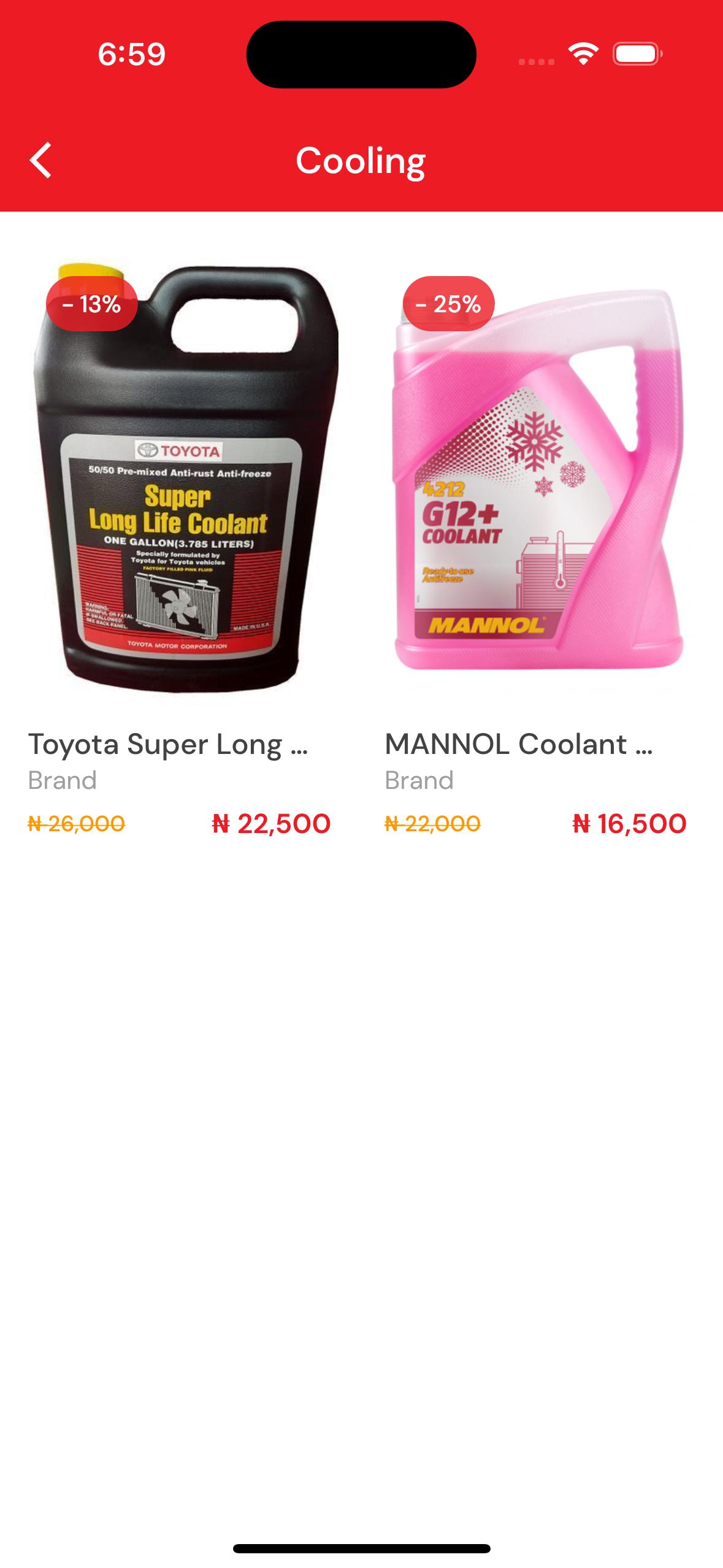Click the ₦ 16,500 discounted price
The width and height of the screenshot is (723, 1568).
[629, 823]
